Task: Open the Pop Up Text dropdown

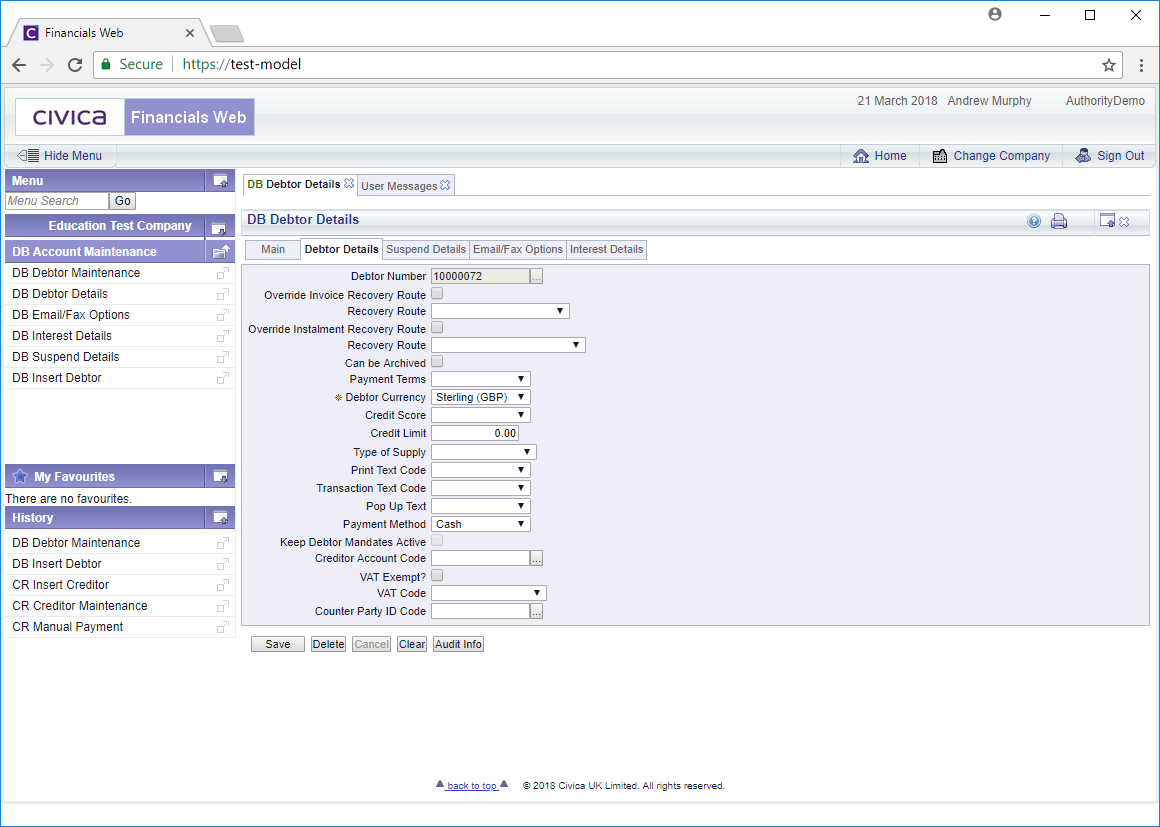Action: tap(481, 507)
